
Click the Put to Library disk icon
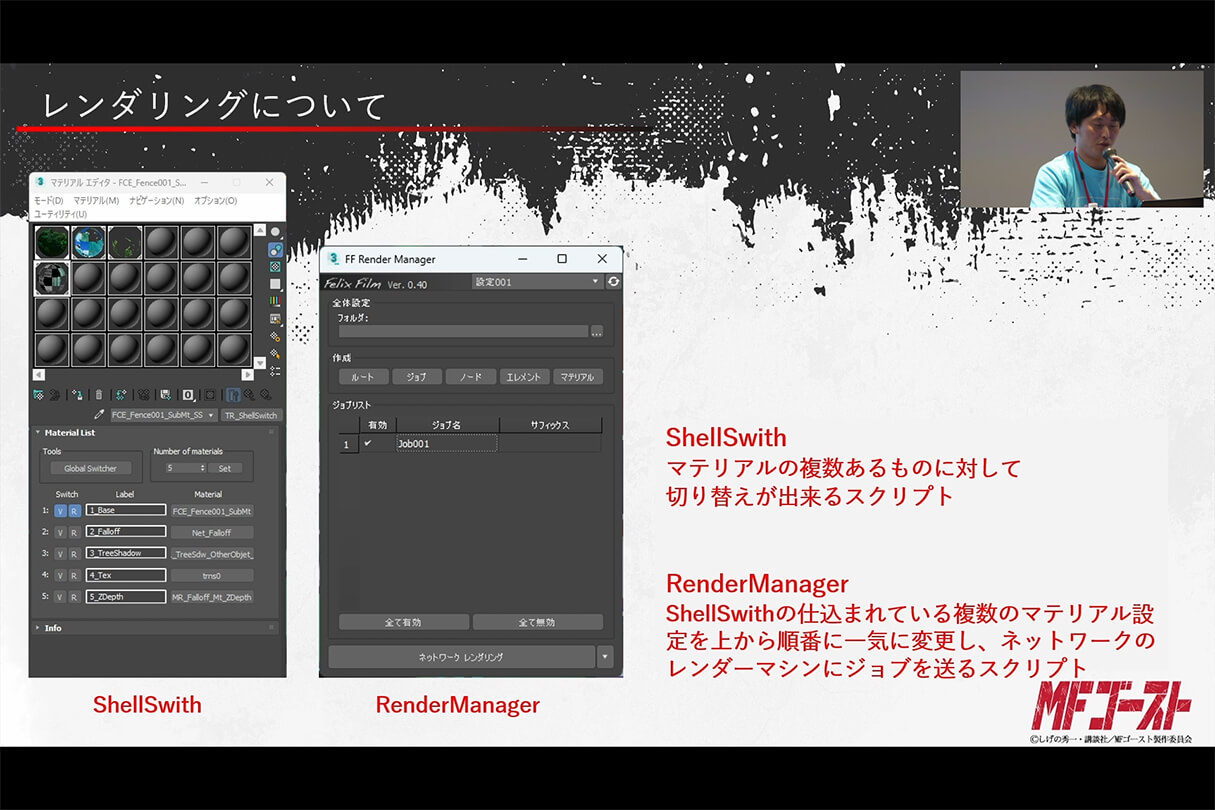click(x=164, y=395)
